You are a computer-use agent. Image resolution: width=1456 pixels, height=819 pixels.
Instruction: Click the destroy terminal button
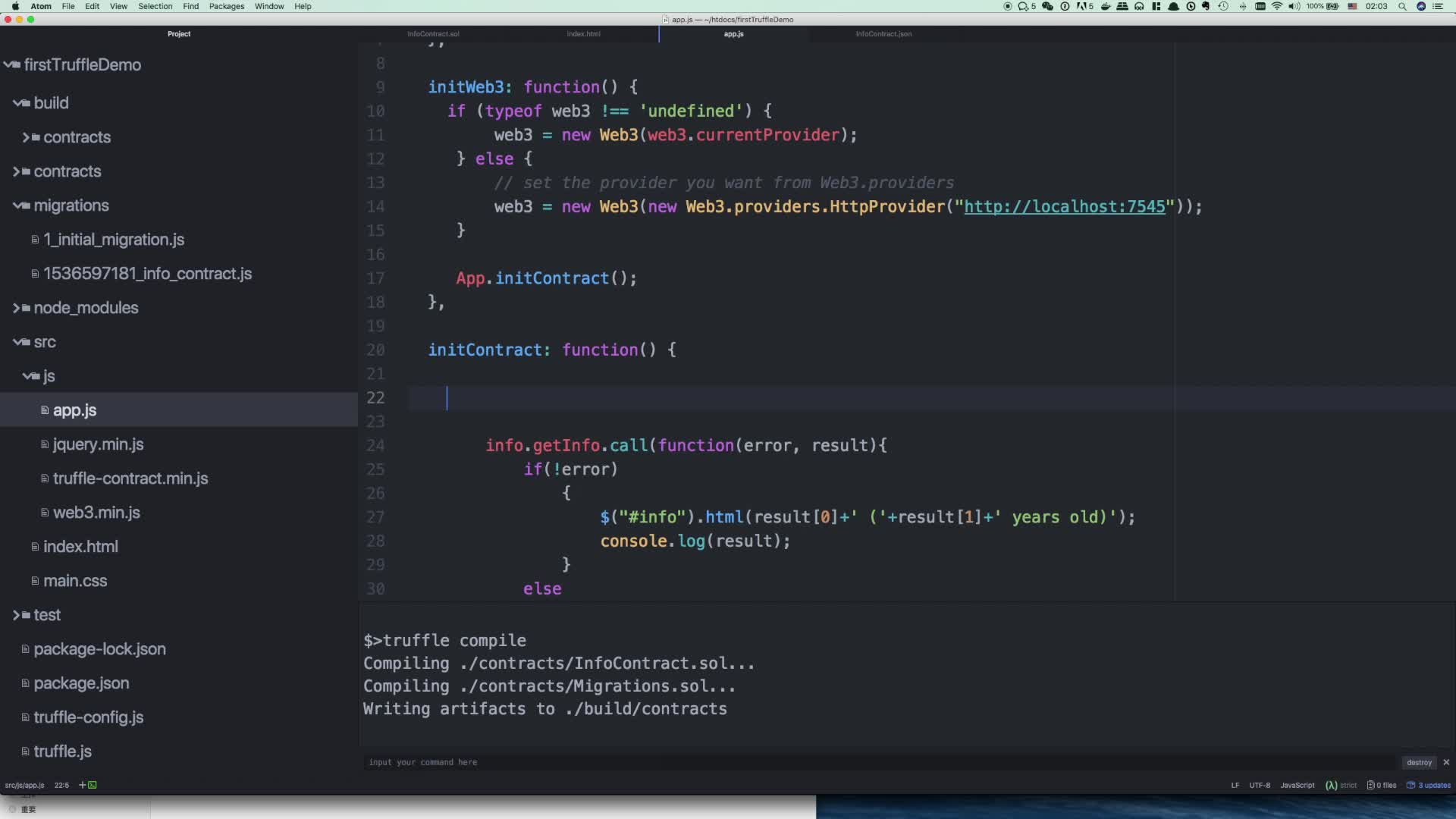(x=1419, y=762)
